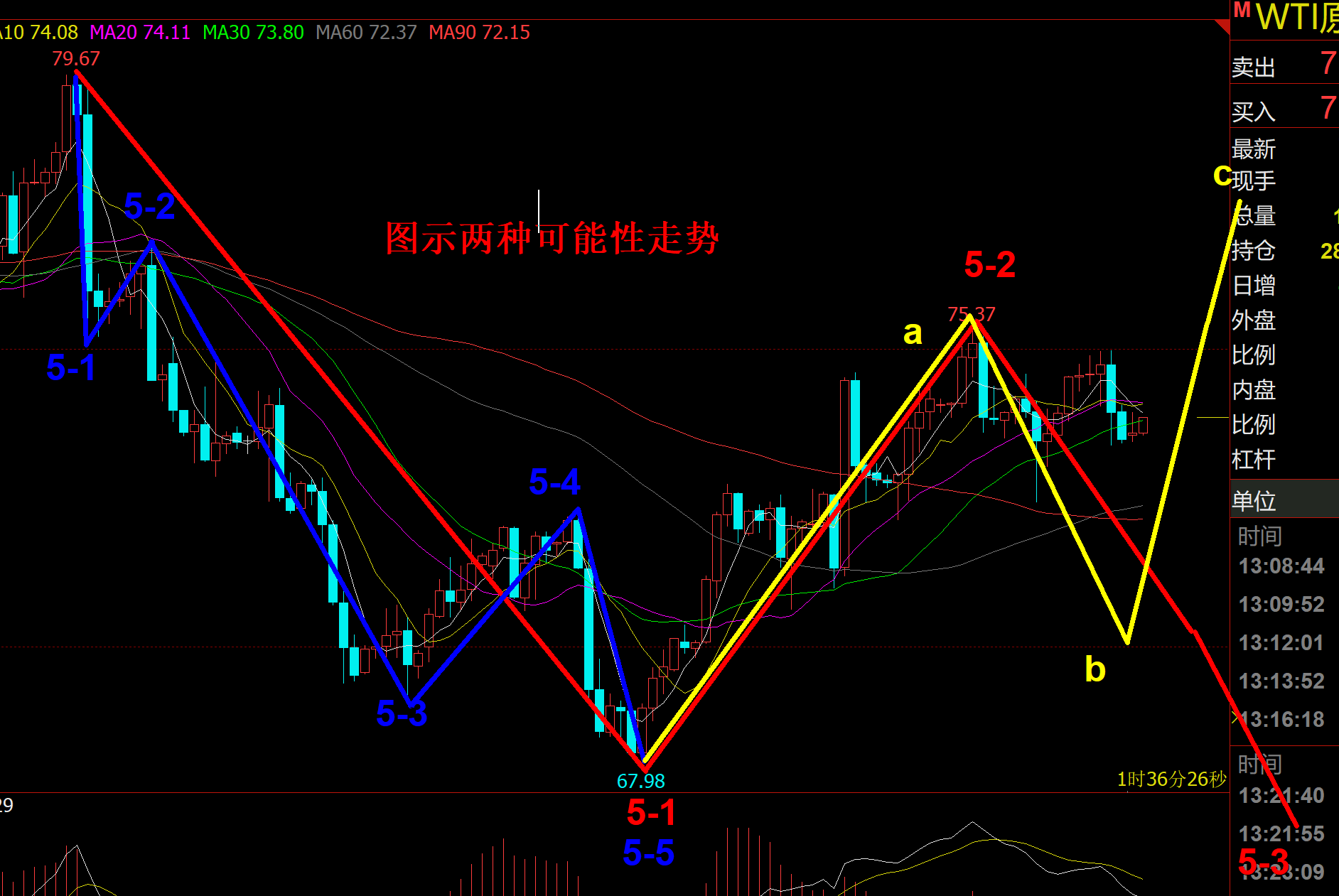1339x896 pixels.
Task: Click the 内盘 row in quote panel
Action: point(1285,389)
